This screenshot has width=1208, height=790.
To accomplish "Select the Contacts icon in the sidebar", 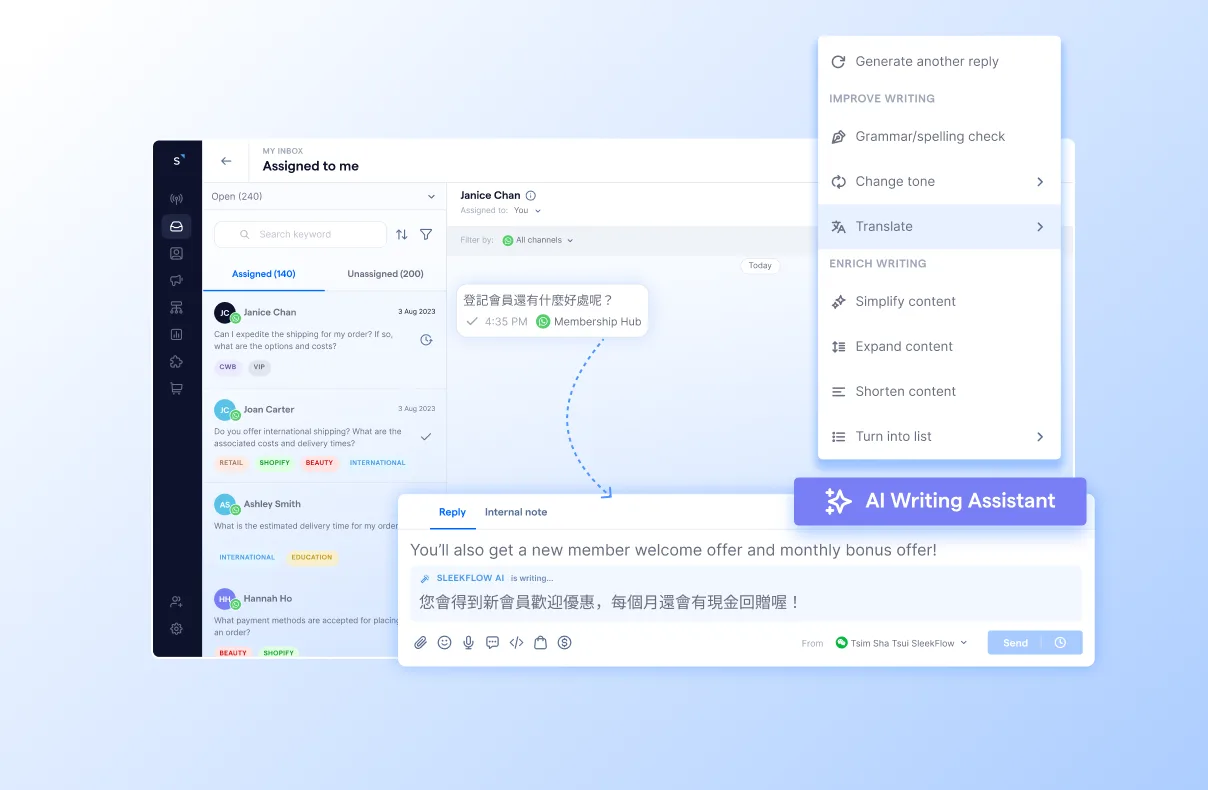I will tap(177, 253).
